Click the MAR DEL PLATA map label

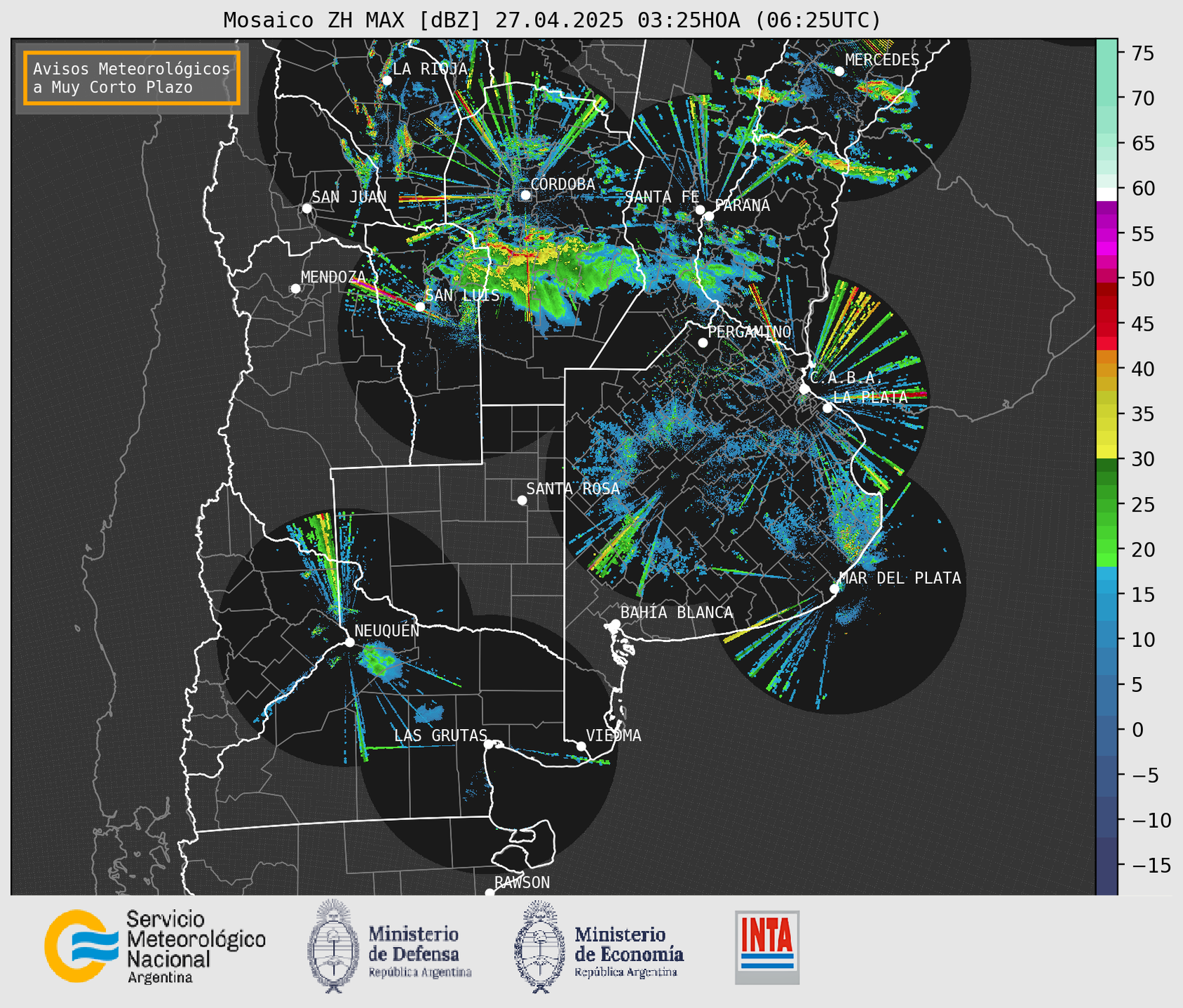click(900, 578)
